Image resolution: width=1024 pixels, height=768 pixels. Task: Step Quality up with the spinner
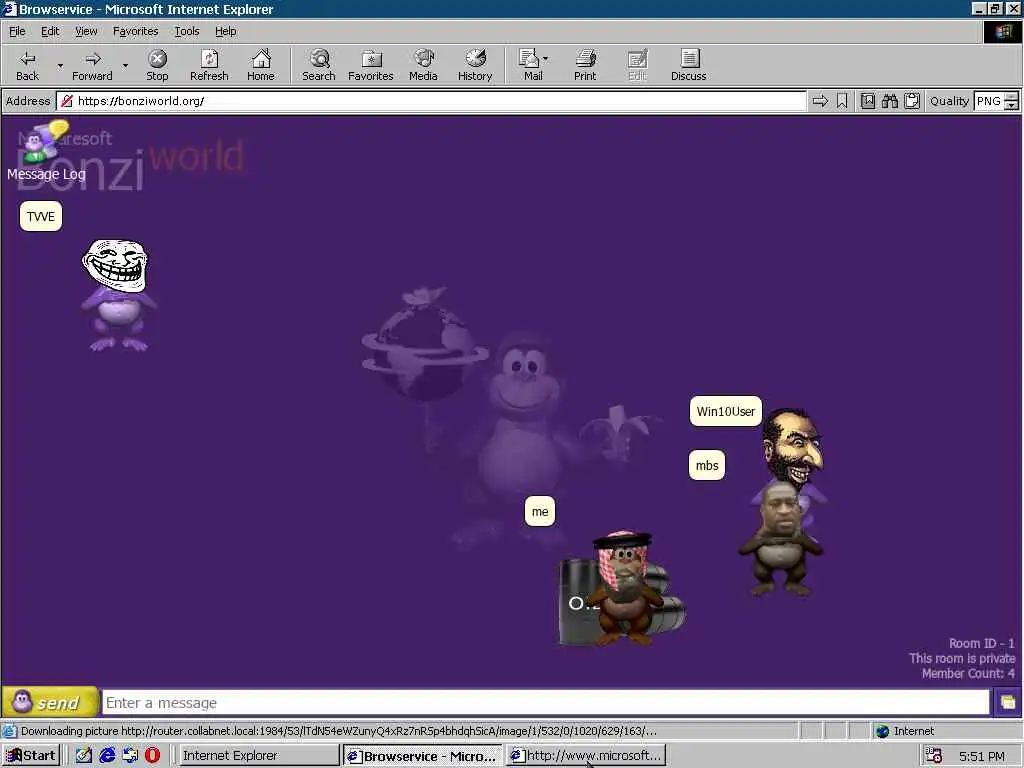(1011, 97)
